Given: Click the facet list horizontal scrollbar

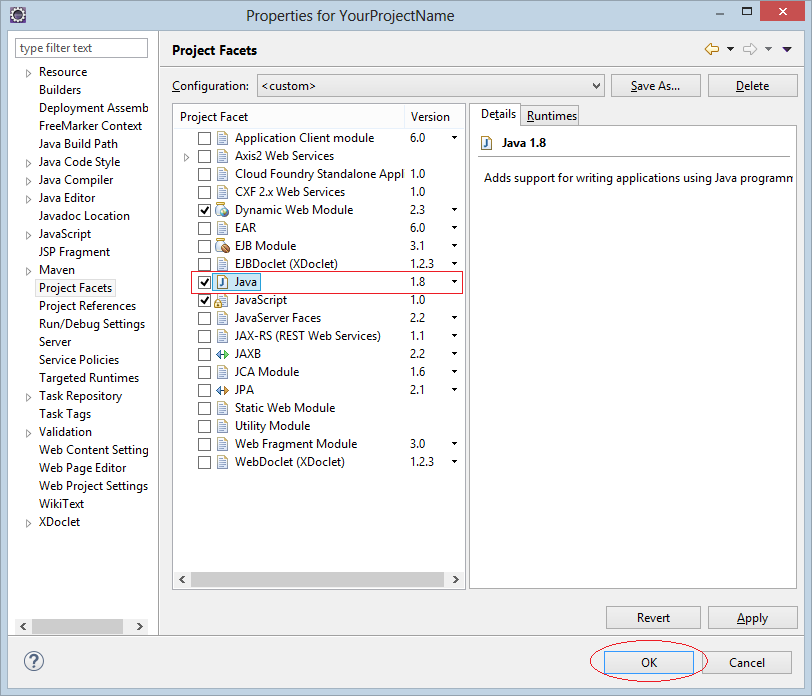Looking at the screenshot, I should (x=317, y=579).
